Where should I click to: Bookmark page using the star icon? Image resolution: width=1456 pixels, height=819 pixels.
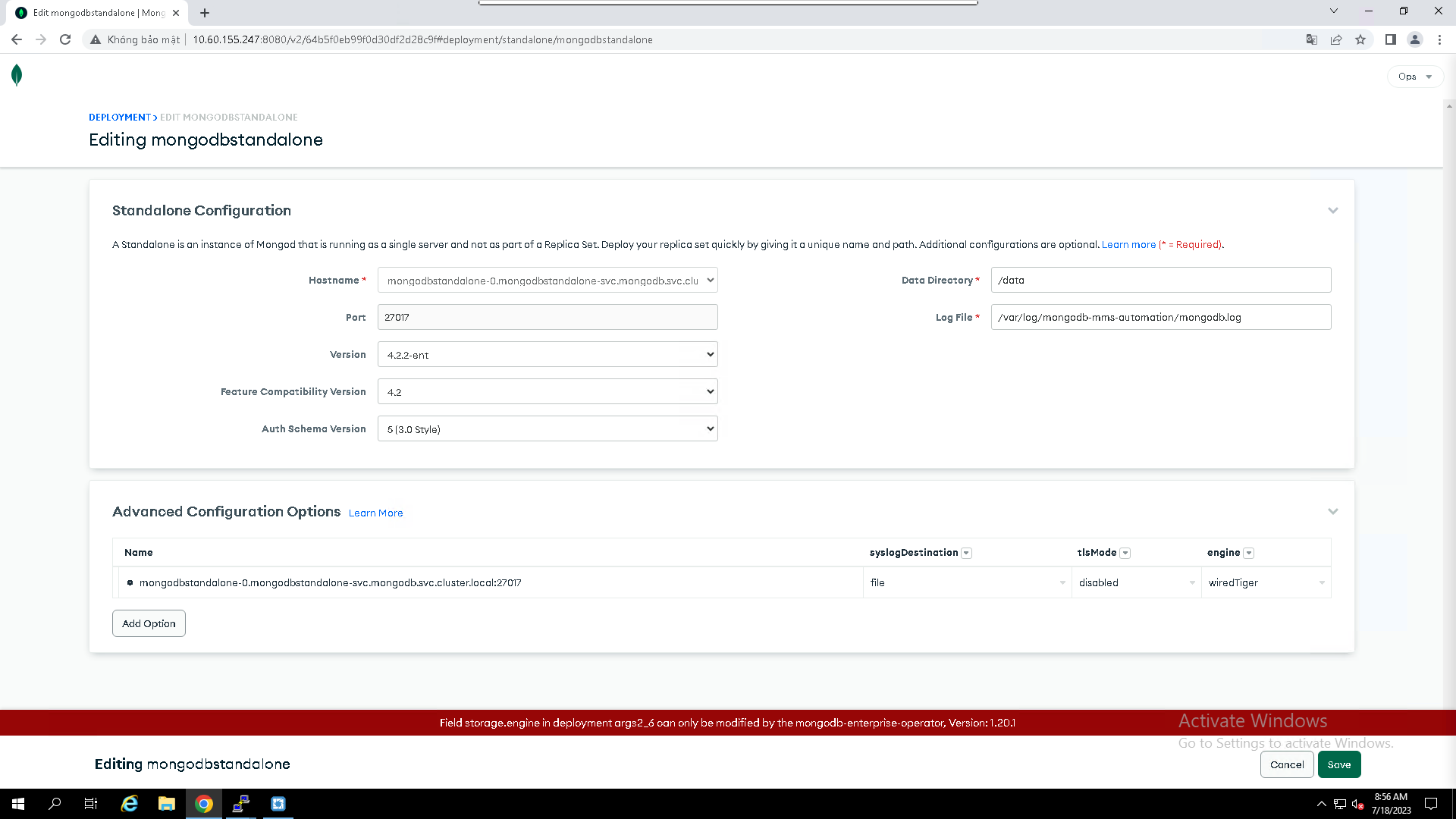(1360, 39)
